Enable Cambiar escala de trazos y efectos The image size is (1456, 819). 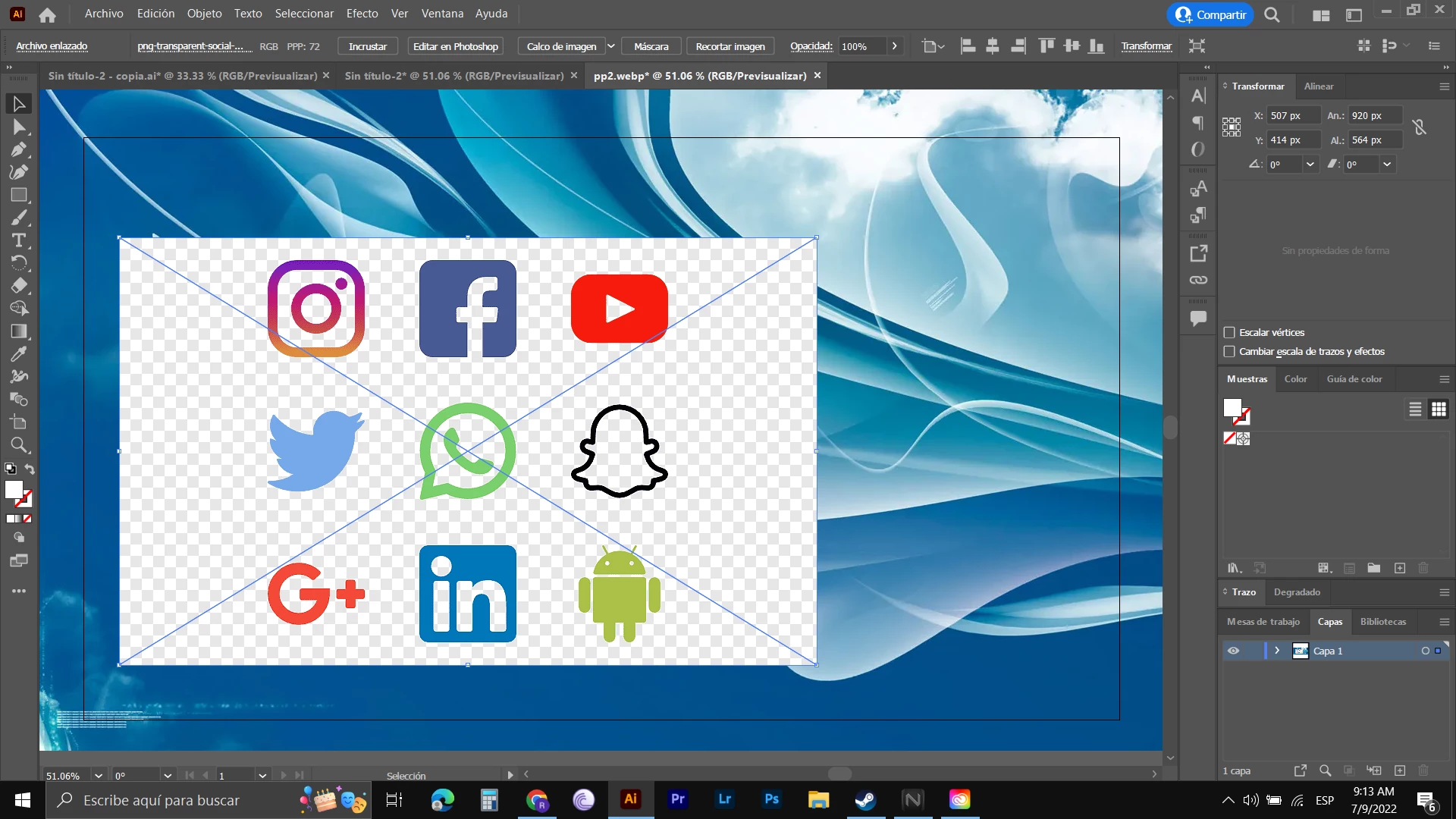point(1229,351)
